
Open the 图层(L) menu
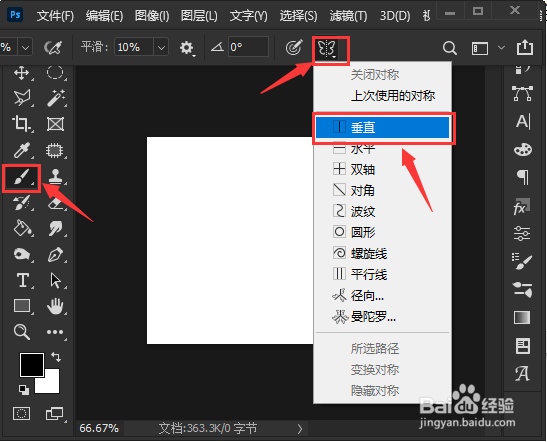click(x=199, y=16)
